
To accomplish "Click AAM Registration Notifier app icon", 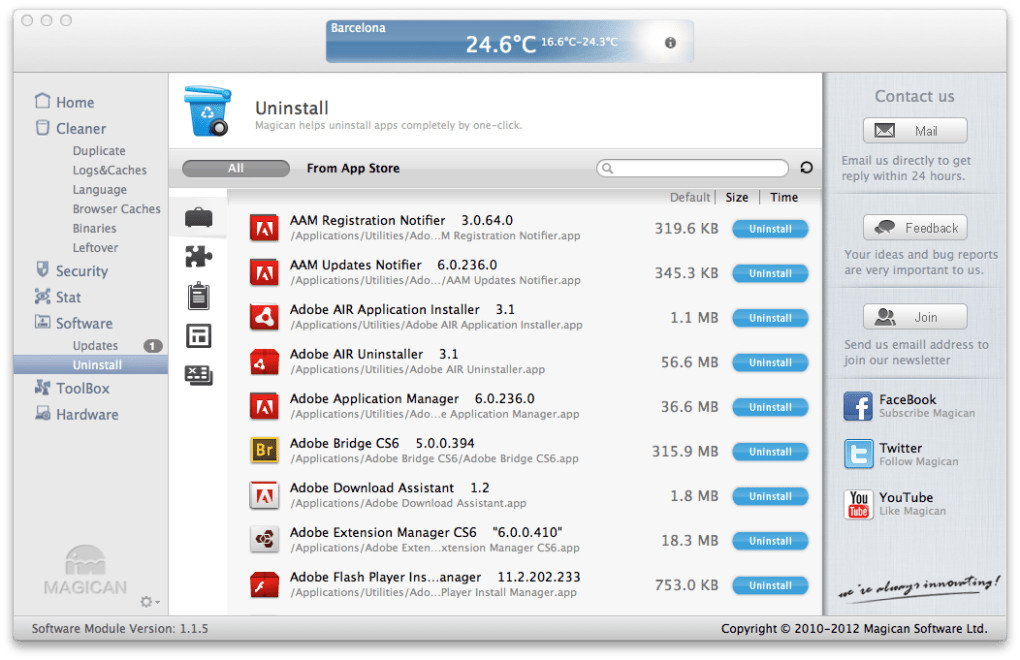I will pos(264,228).
